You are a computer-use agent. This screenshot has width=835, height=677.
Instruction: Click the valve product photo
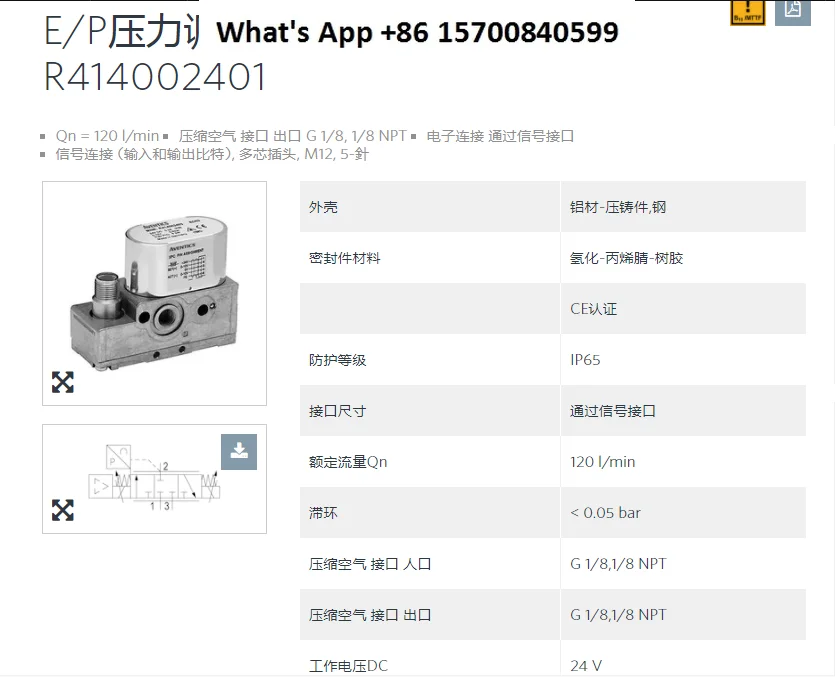click(x=155, y=293)
